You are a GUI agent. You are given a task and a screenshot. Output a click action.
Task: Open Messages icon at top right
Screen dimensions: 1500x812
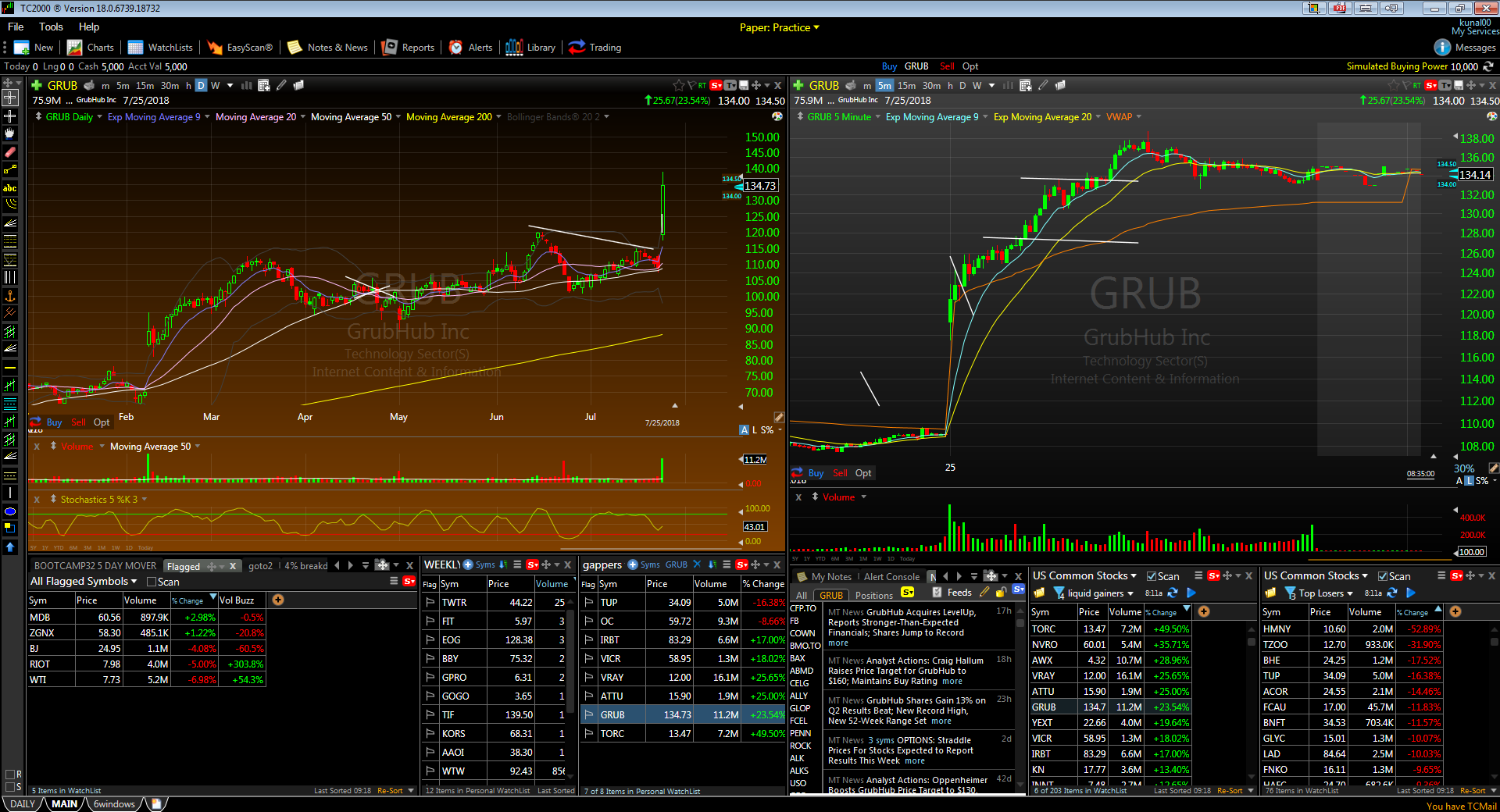[1442, 48]
